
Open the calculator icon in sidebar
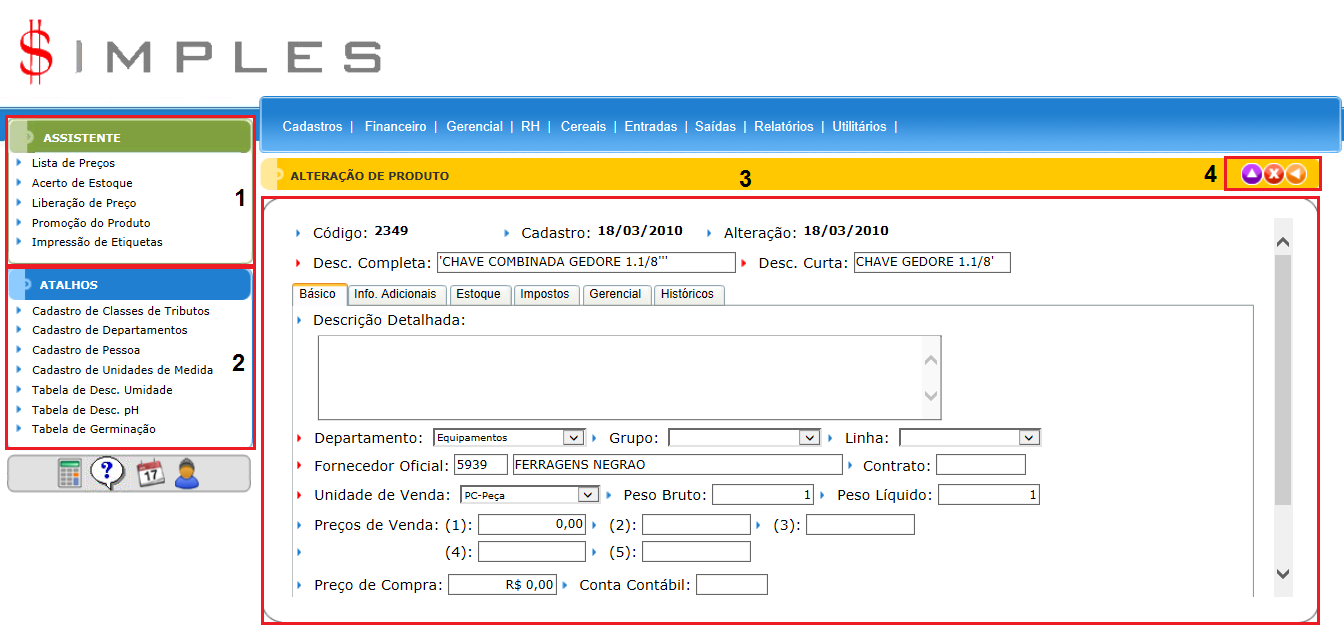pos(69,473)
